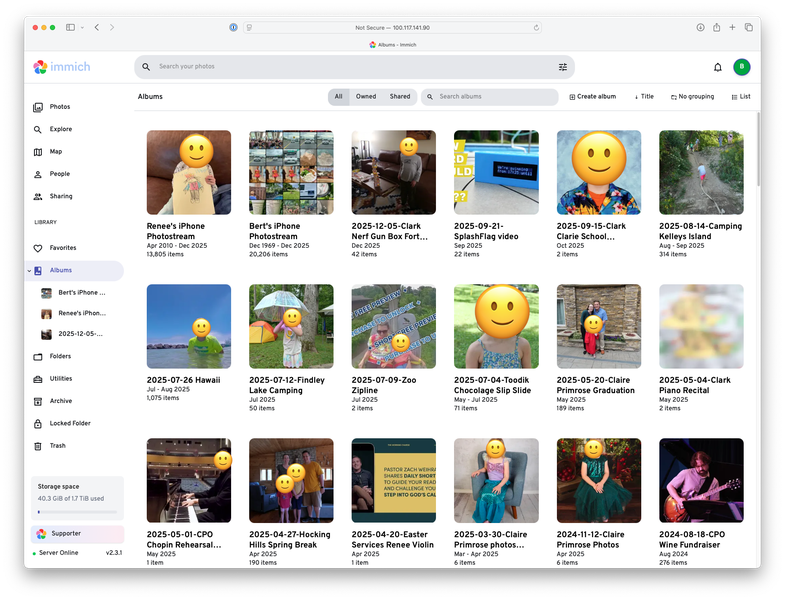Click the main search magnifier icon
The height and width of the screenshot is (600, 785).
coord(146,67)
